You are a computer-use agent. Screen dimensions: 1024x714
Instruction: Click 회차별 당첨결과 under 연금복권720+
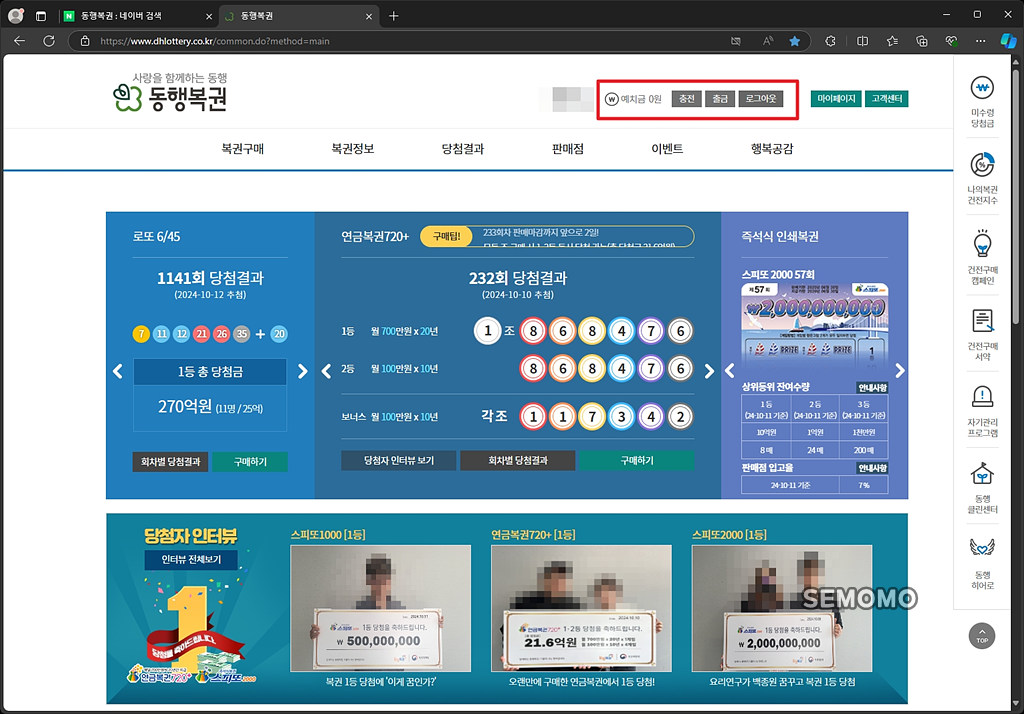click(518, 460)
